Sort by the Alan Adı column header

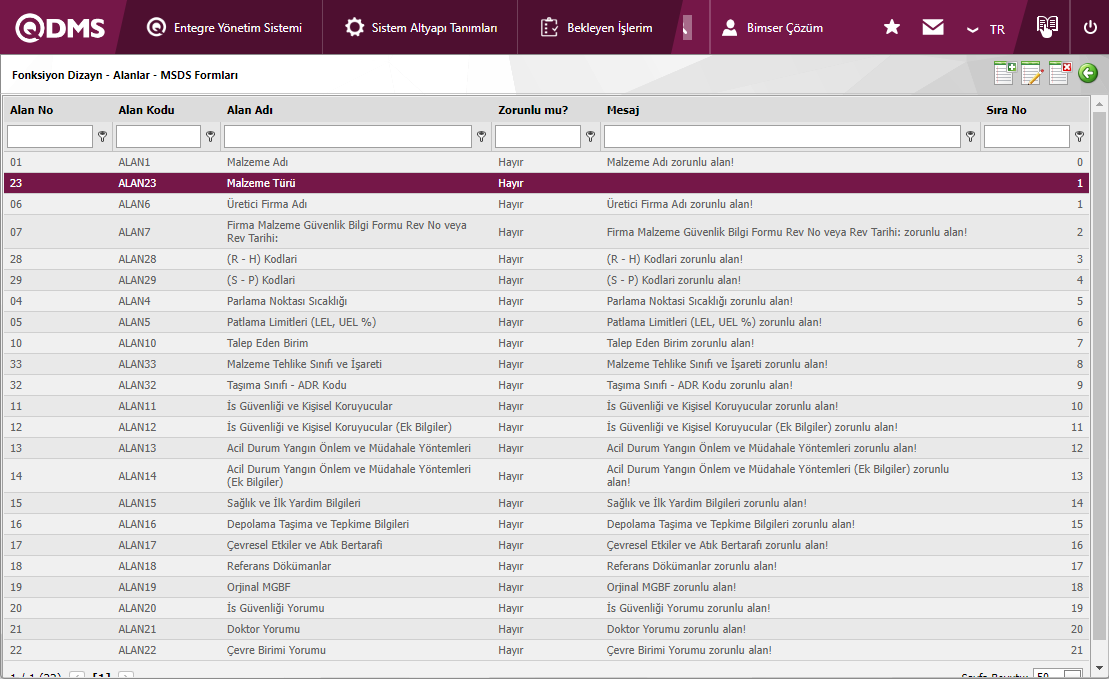click(x=250, y=110)
